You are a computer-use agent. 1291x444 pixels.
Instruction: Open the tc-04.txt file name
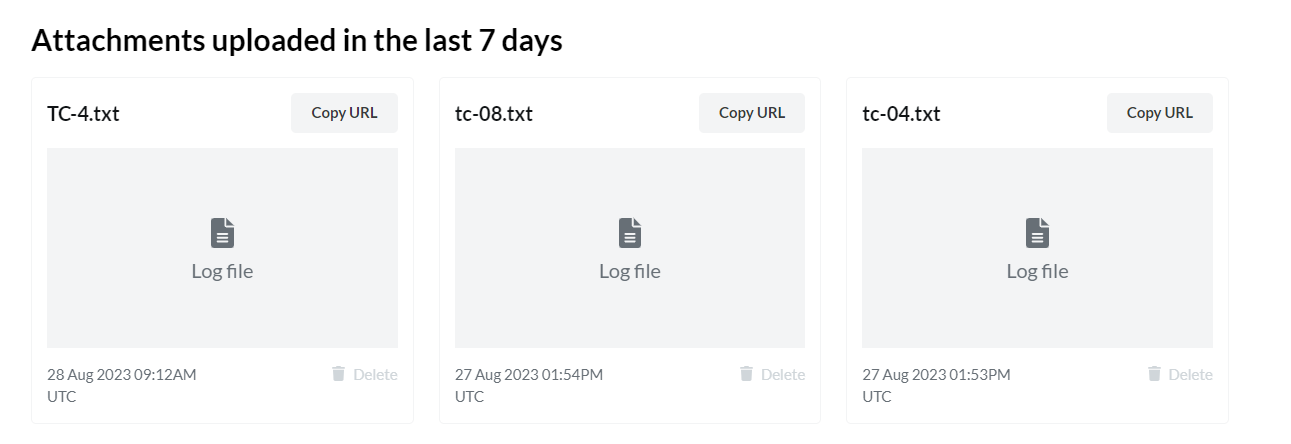pos(901,113)
